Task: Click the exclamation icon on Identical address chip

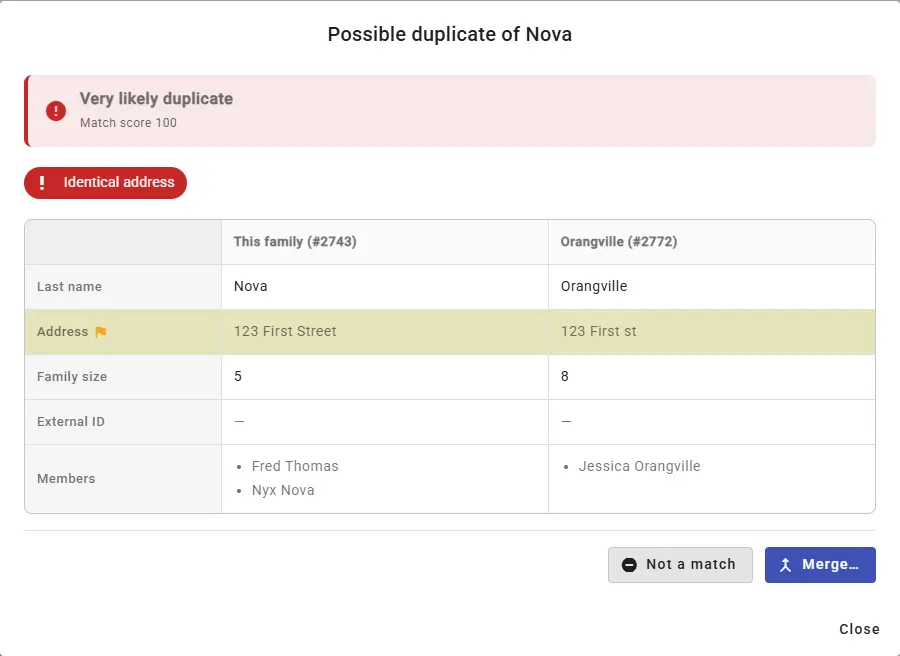Action: point(42,183)
